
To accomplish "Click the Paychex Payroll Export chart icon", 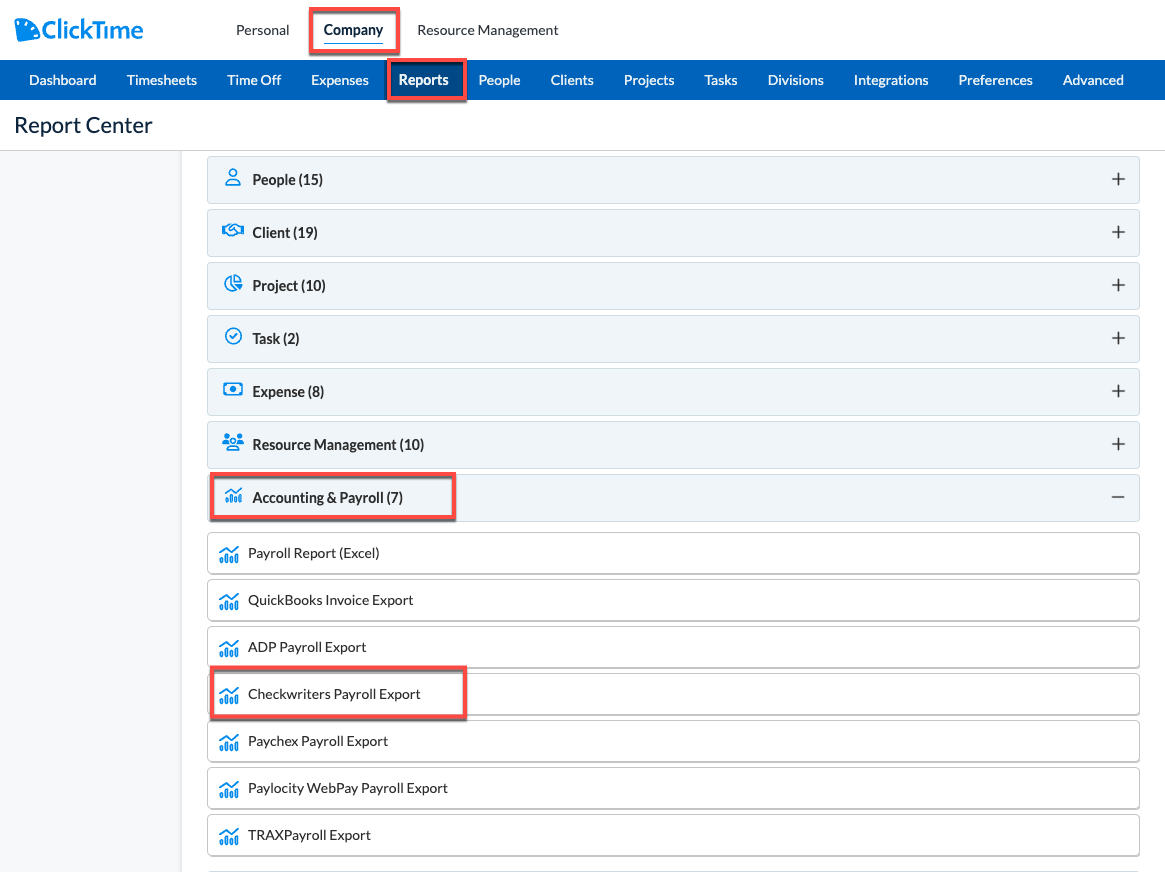I will pos(229,742).
